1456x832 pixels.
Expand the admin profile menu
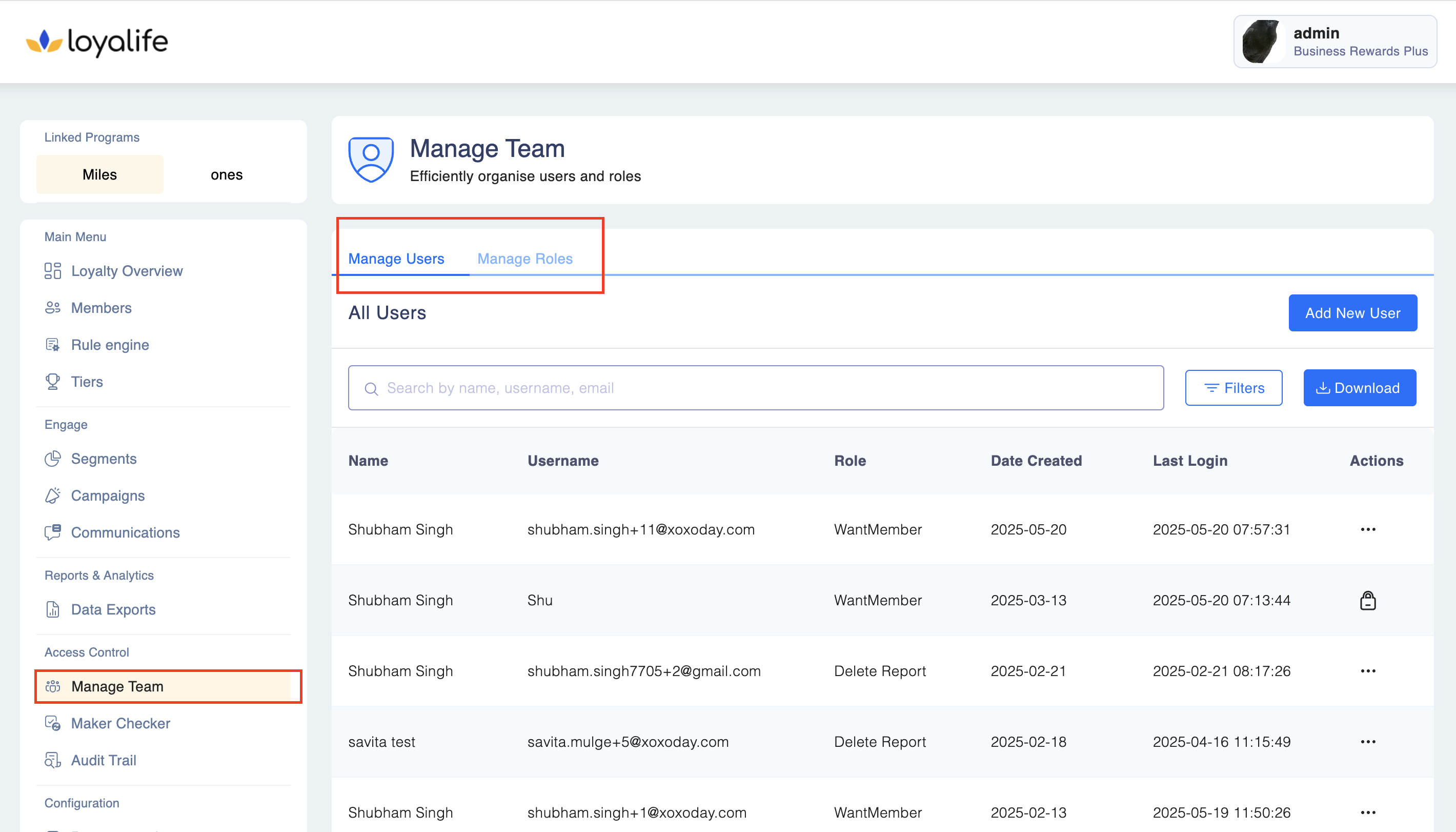[1334, 42]
